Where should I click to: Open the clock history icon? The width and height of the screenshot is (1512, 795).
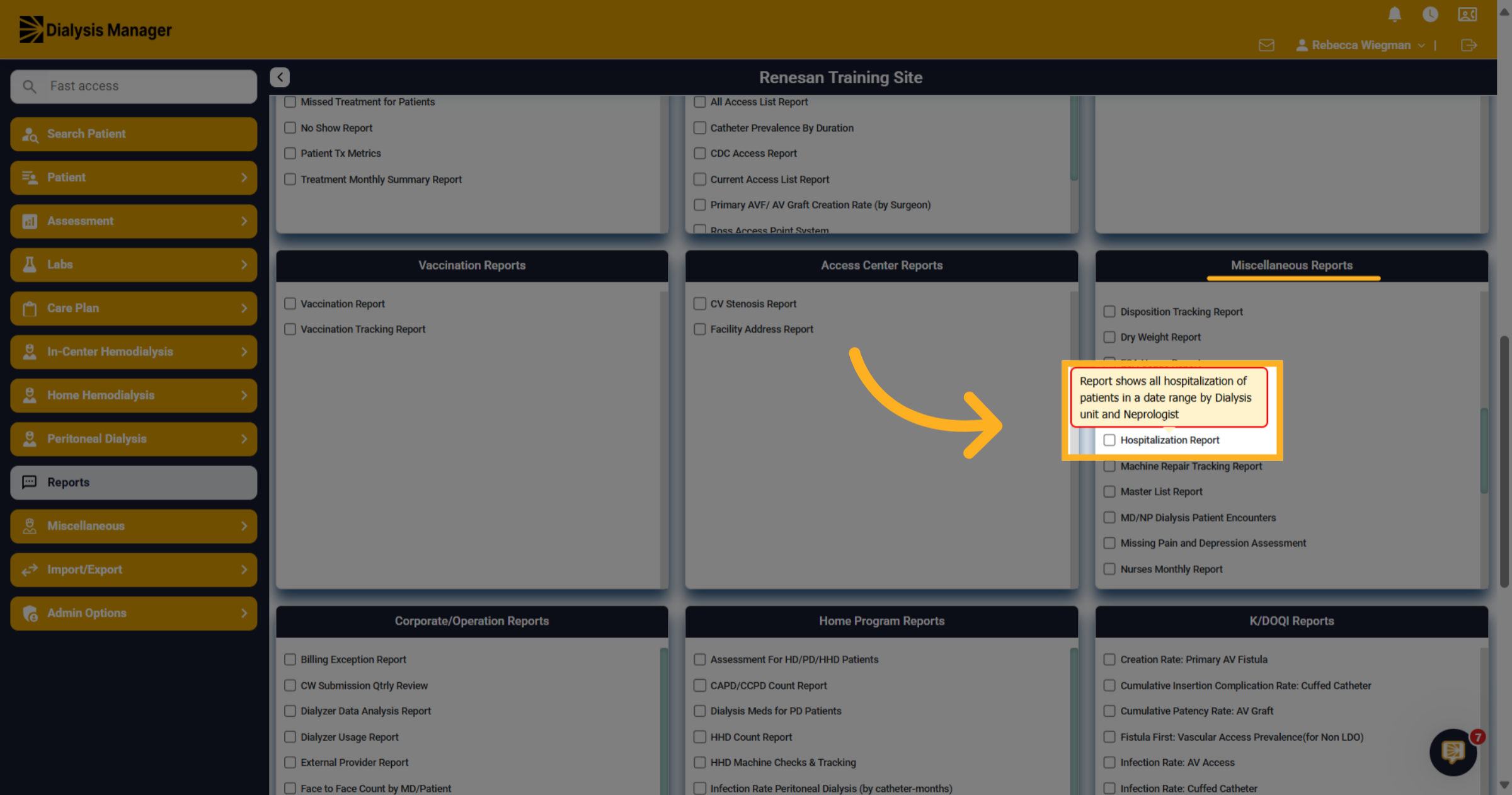coord(1430,14)
